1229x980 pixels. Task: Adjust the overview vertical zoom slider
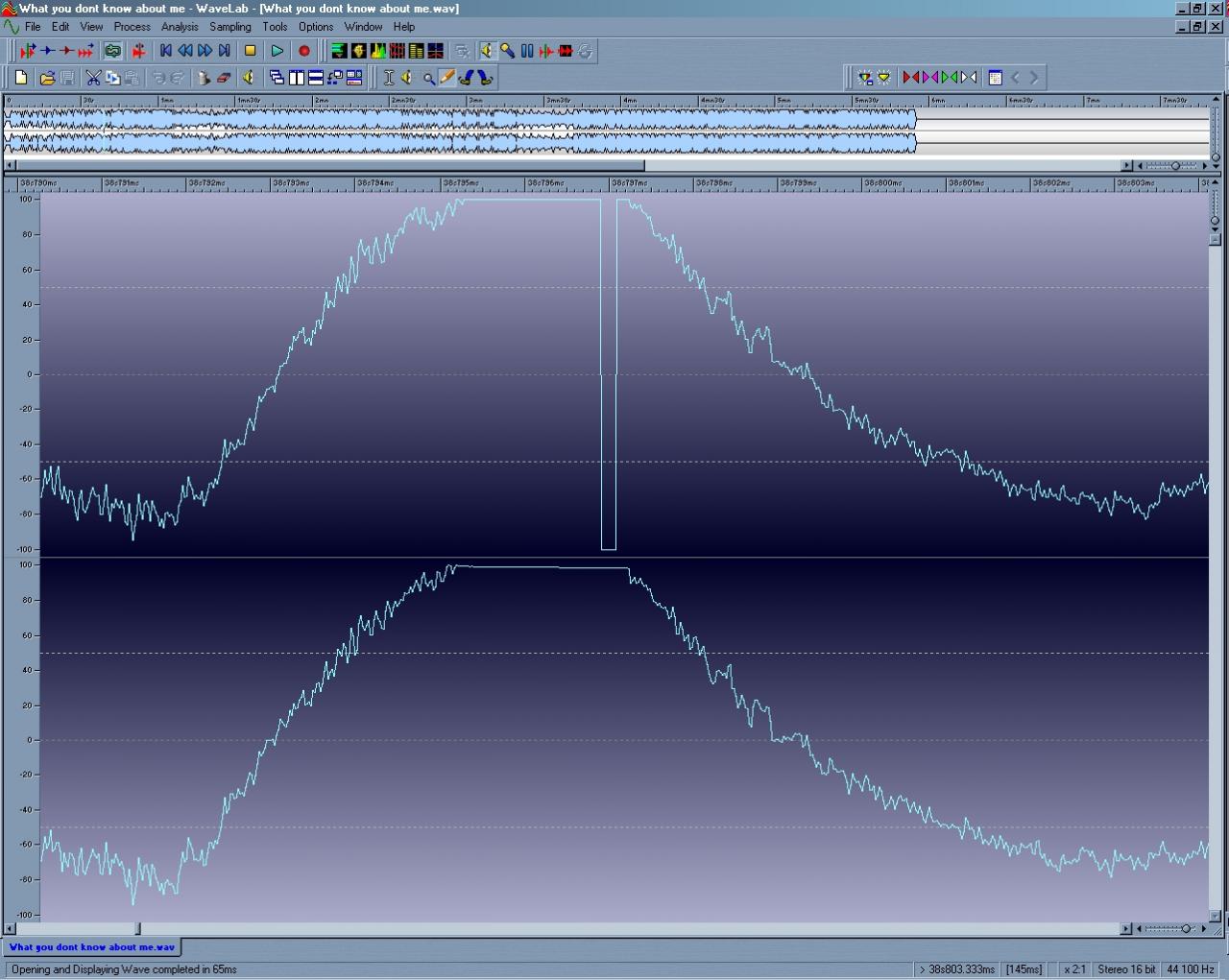coord(1216,156)
